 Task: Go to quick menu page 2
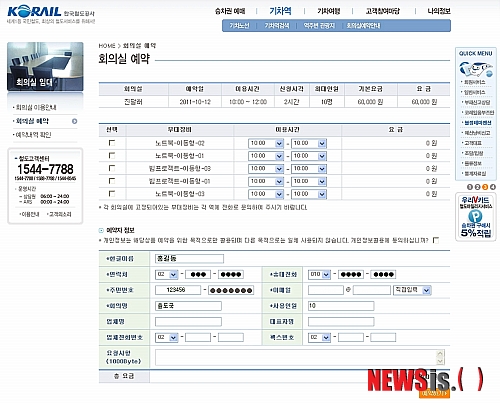tap(477, 187)
